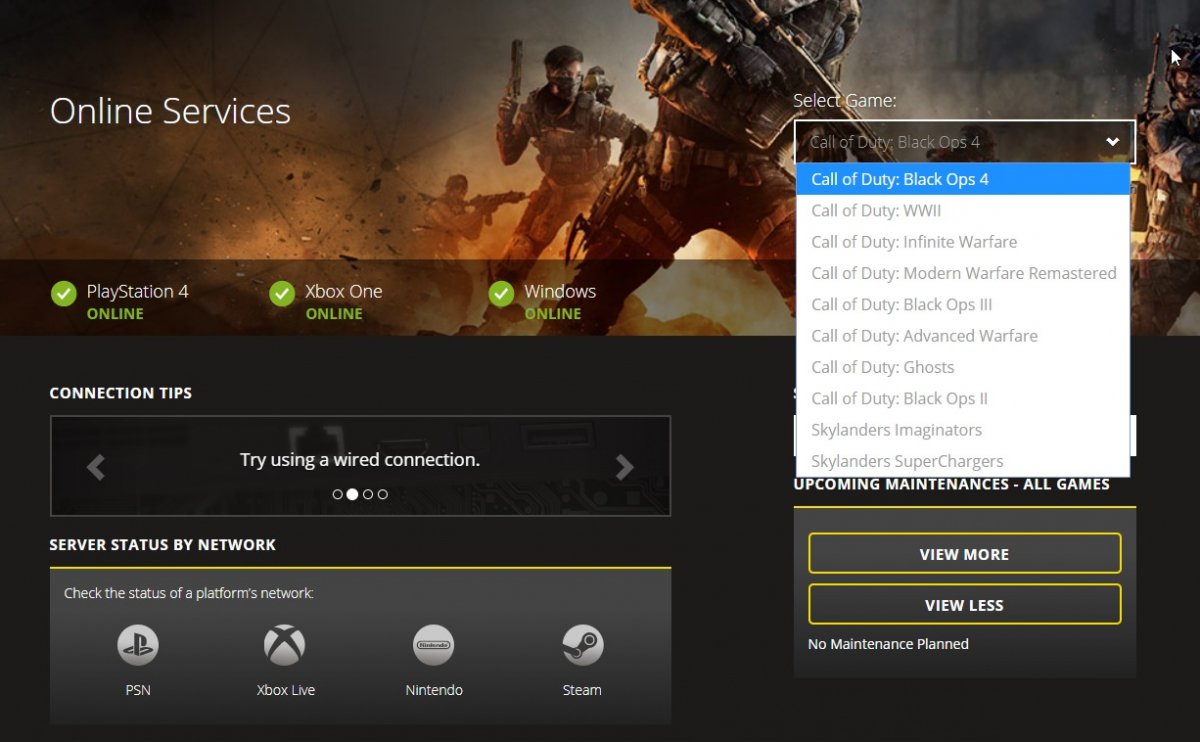
Task: Click the PlayStation 4 green checkmark icon
Action: click(64, 294)
